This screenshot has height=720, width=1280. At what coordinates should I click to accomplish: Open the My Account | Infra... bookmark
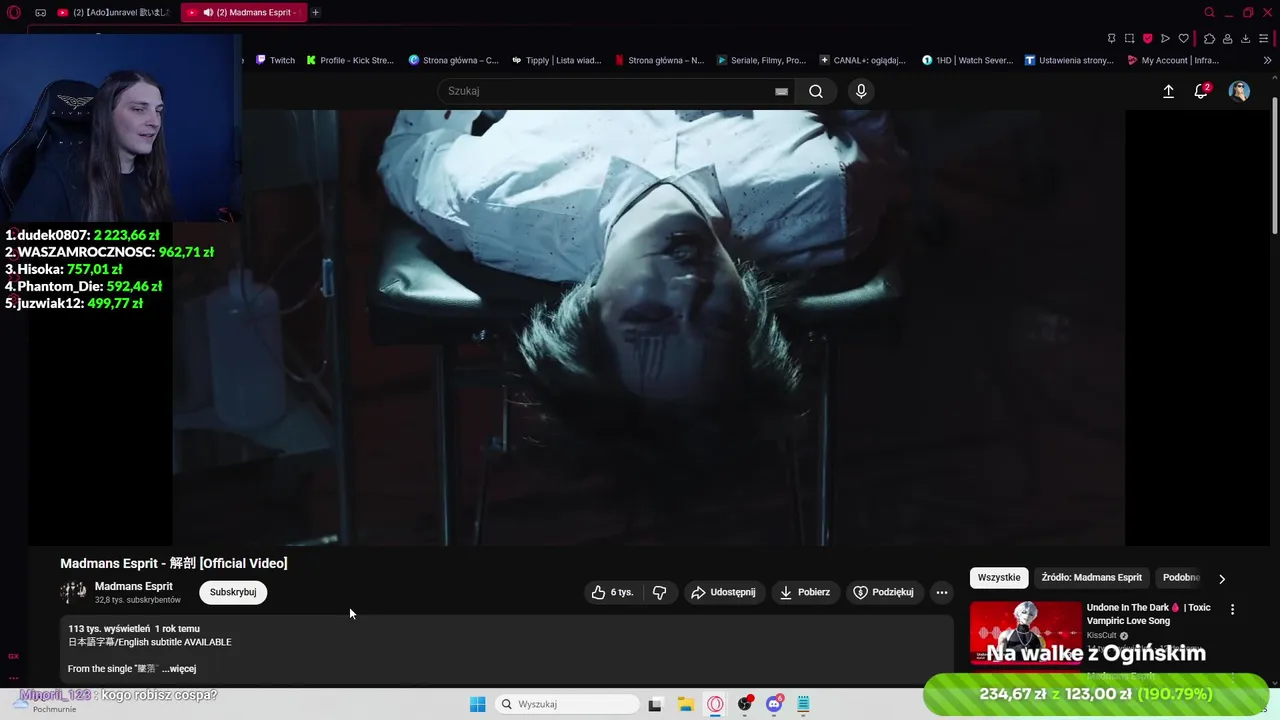pyautogui.click(x=1173, y=60)
